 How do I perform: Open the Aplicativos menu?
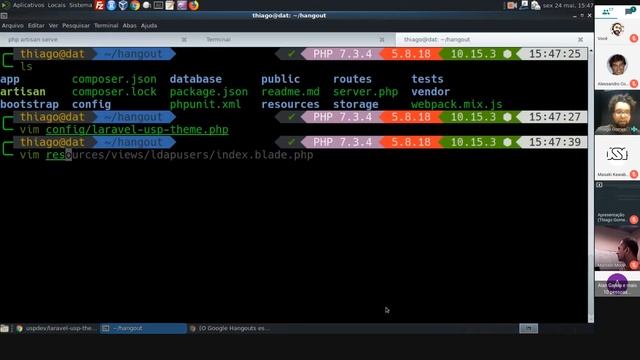28,5
